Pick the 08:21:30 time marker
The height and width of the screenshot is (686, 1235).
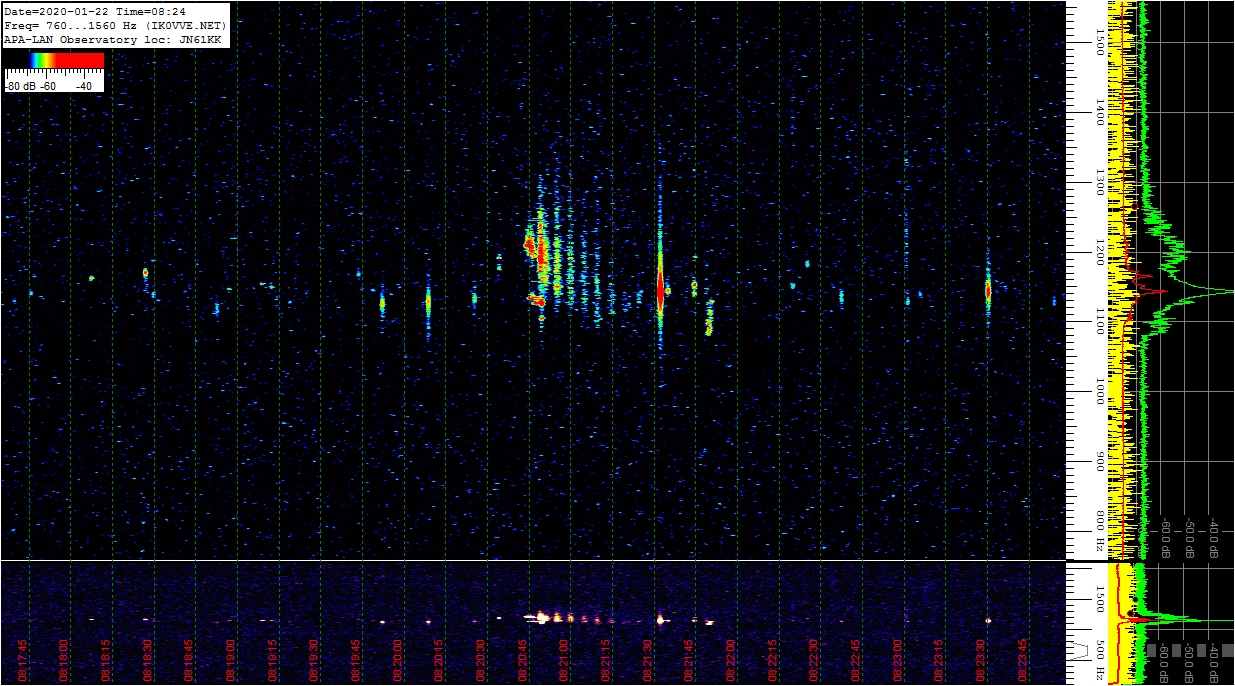[x=649, y=659]
